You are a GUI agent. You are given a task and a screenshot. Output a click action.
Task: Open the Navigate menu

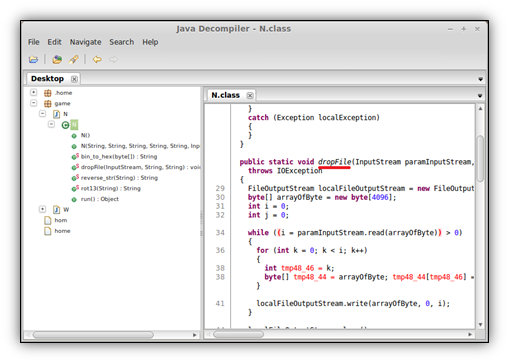point(85,42)
